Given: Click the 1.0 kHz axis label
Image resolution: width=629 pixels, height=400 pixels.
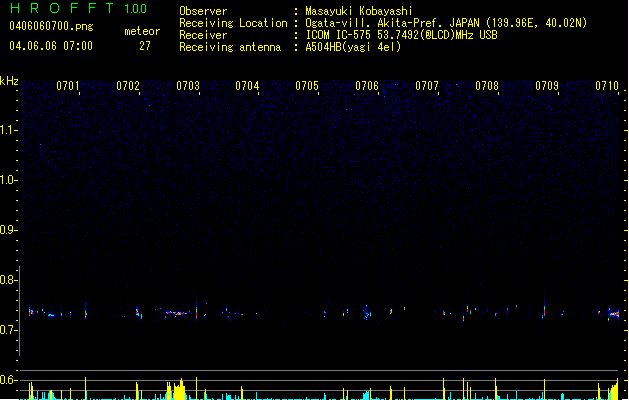Looking at the screenshot, I should (8, 180).
